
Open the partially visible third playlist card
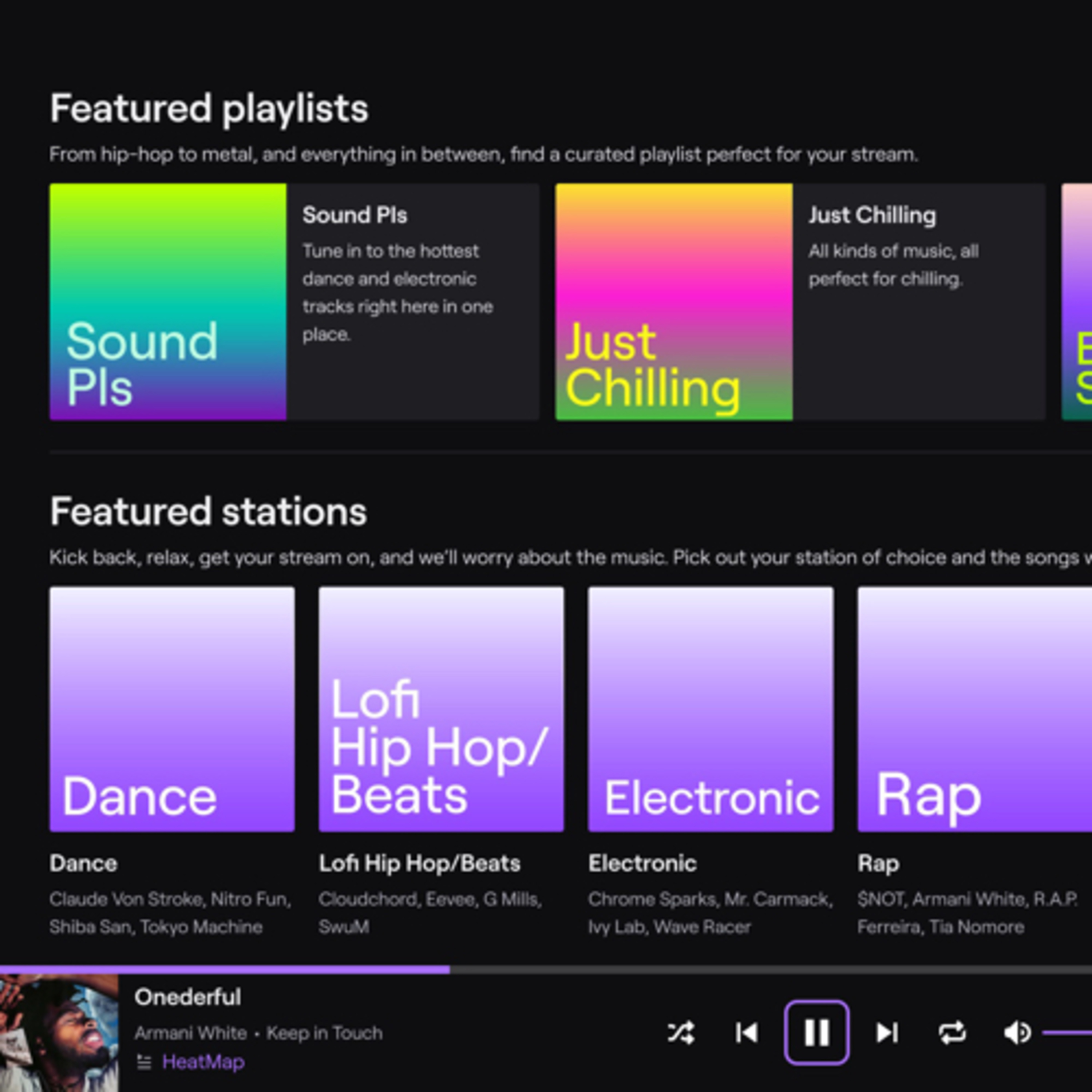[x=1077, y=301]
